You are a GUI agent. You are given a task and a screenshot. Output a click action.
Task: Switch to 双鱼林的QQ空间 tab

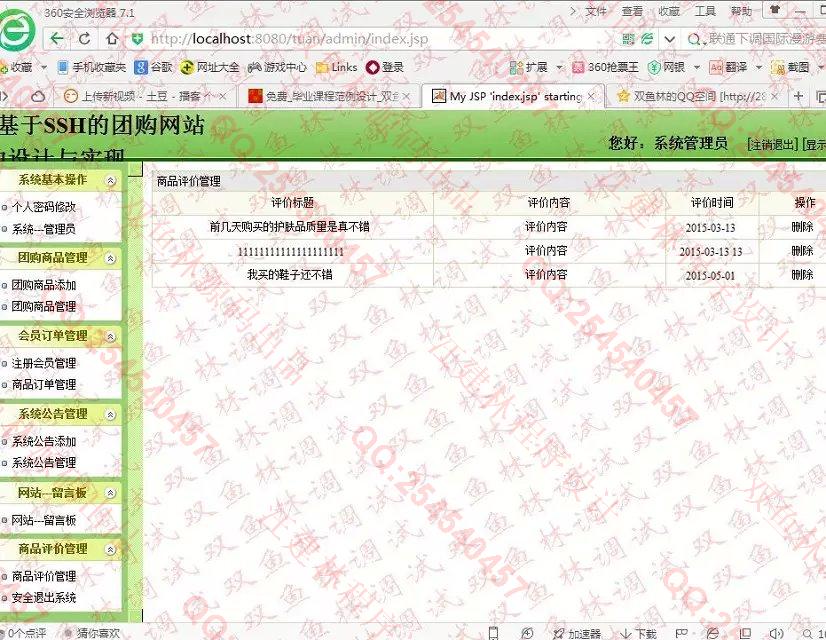(695, 96)
